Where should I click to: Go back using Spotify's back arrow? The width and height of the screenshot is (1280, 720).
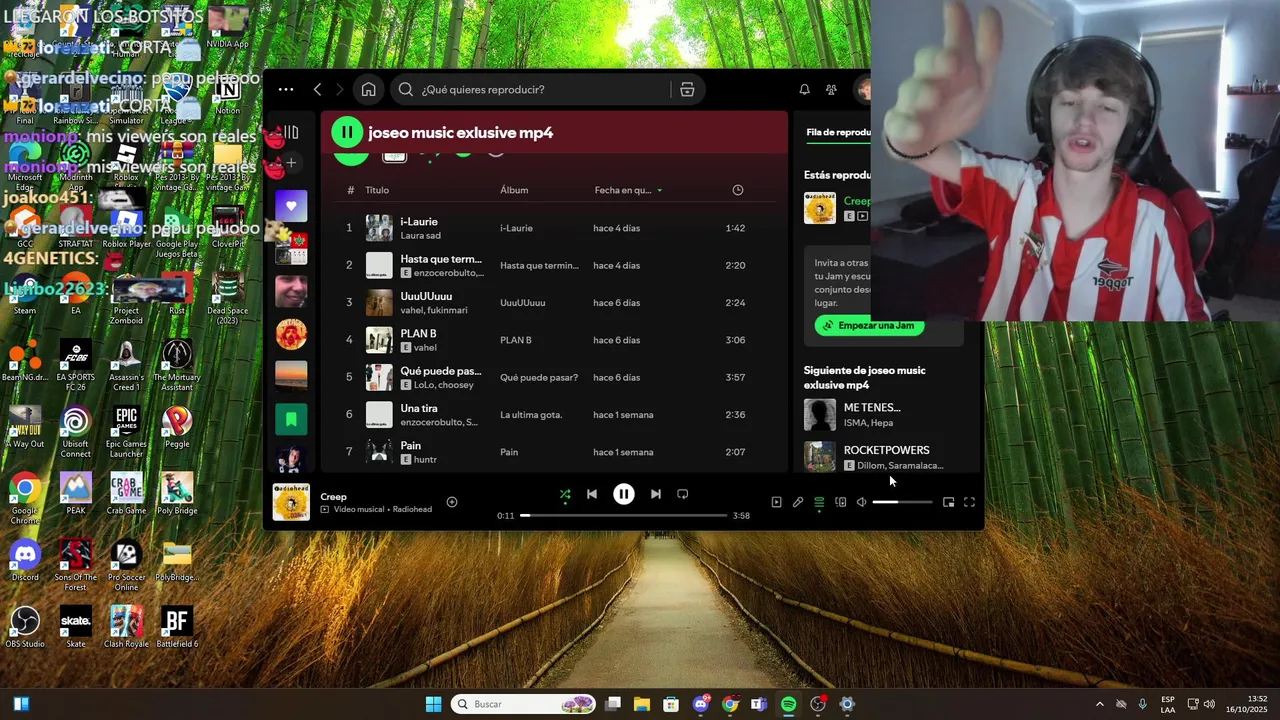pyautogui.click(x=318, y=89)
